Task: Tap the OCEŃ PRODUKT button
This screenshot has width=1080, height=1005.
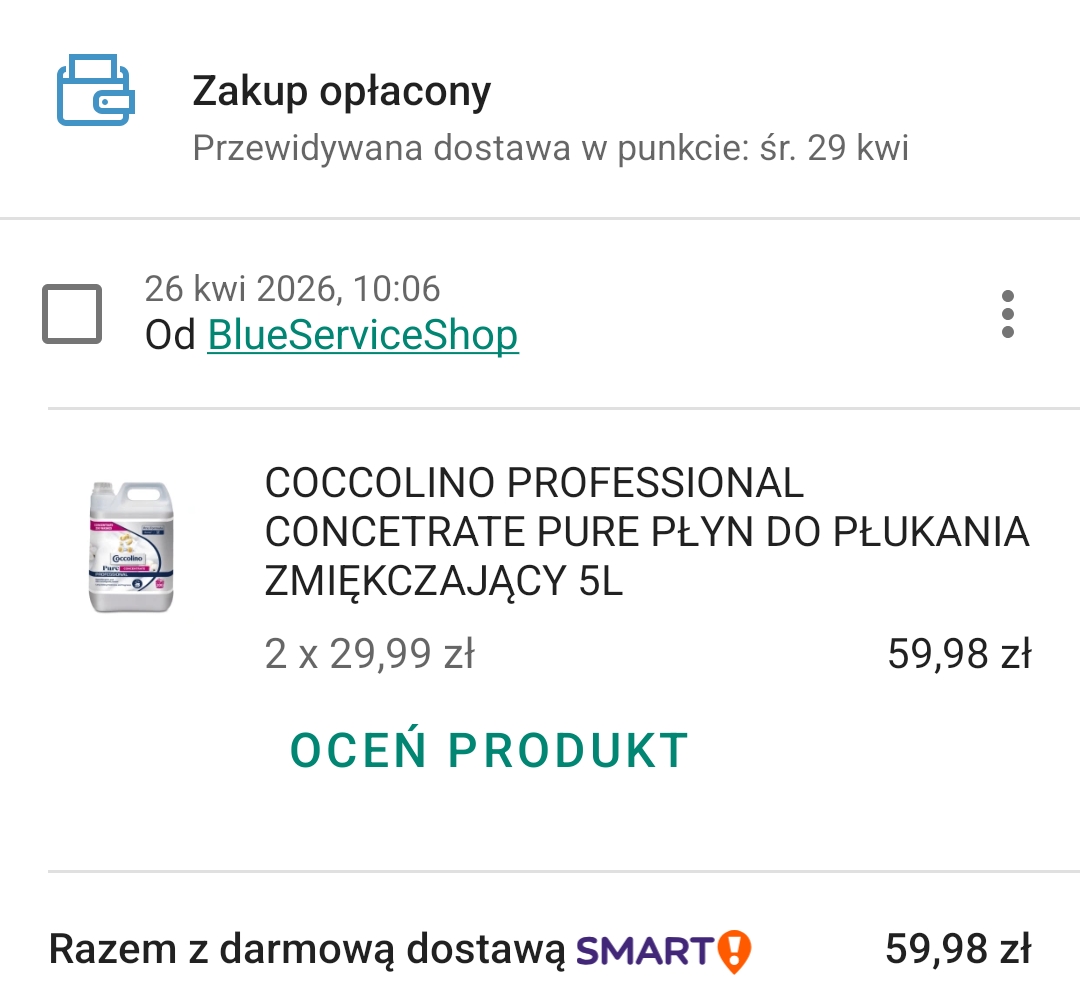Action: [489, 750]
